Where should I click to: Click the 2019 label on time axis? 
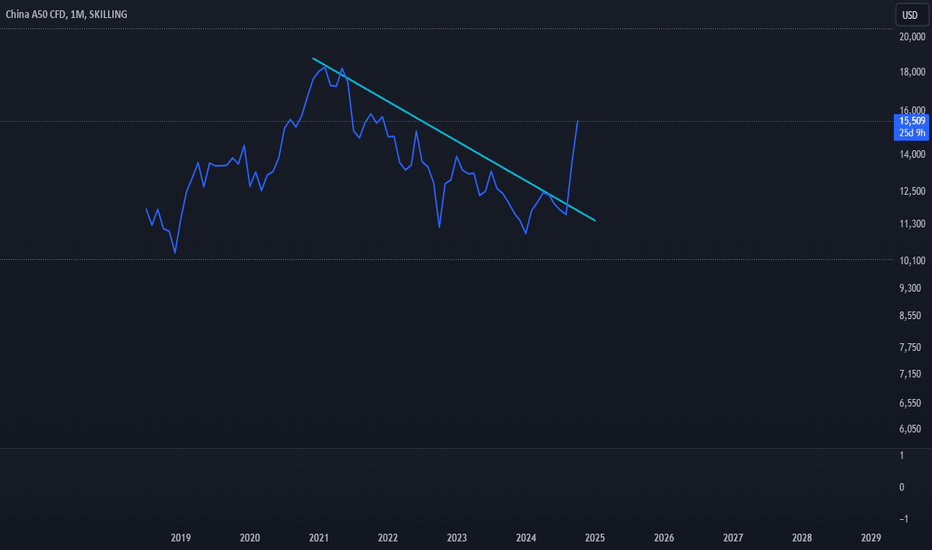[181, 538]
